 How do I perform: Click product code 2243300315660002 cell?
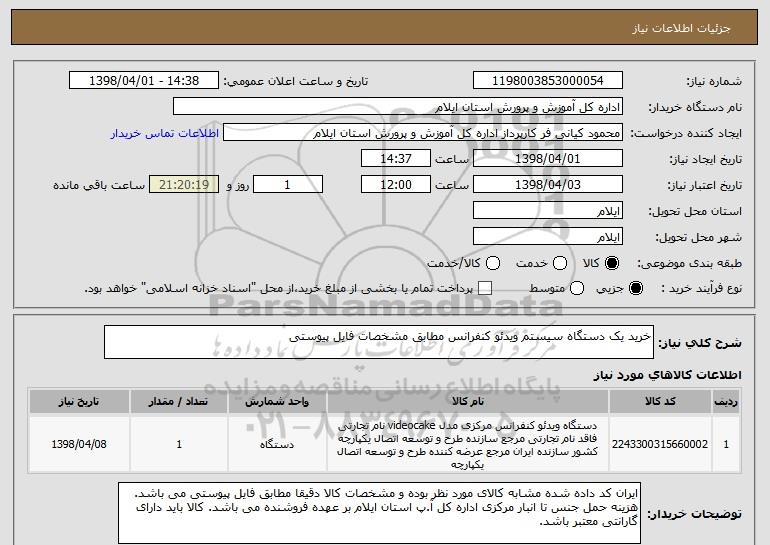[660, 444]
